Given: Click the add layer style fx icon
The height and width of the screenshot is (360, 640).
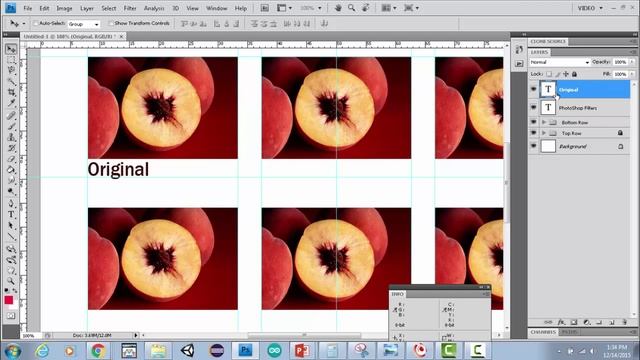Looking at the screenshot, I should [561, 322].
